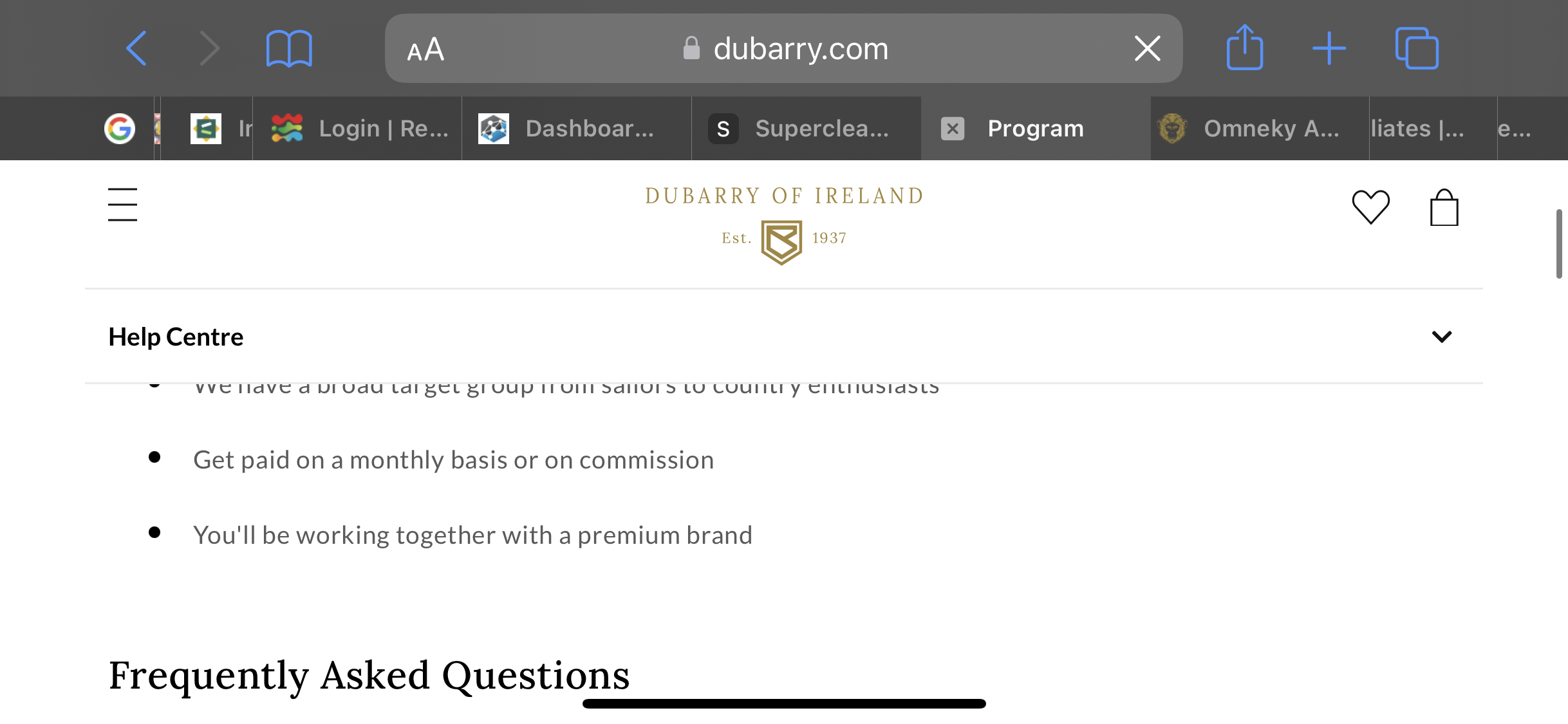1568x724 pixels.
Task: Stop loading with the address bar X
Action: 1147,48
